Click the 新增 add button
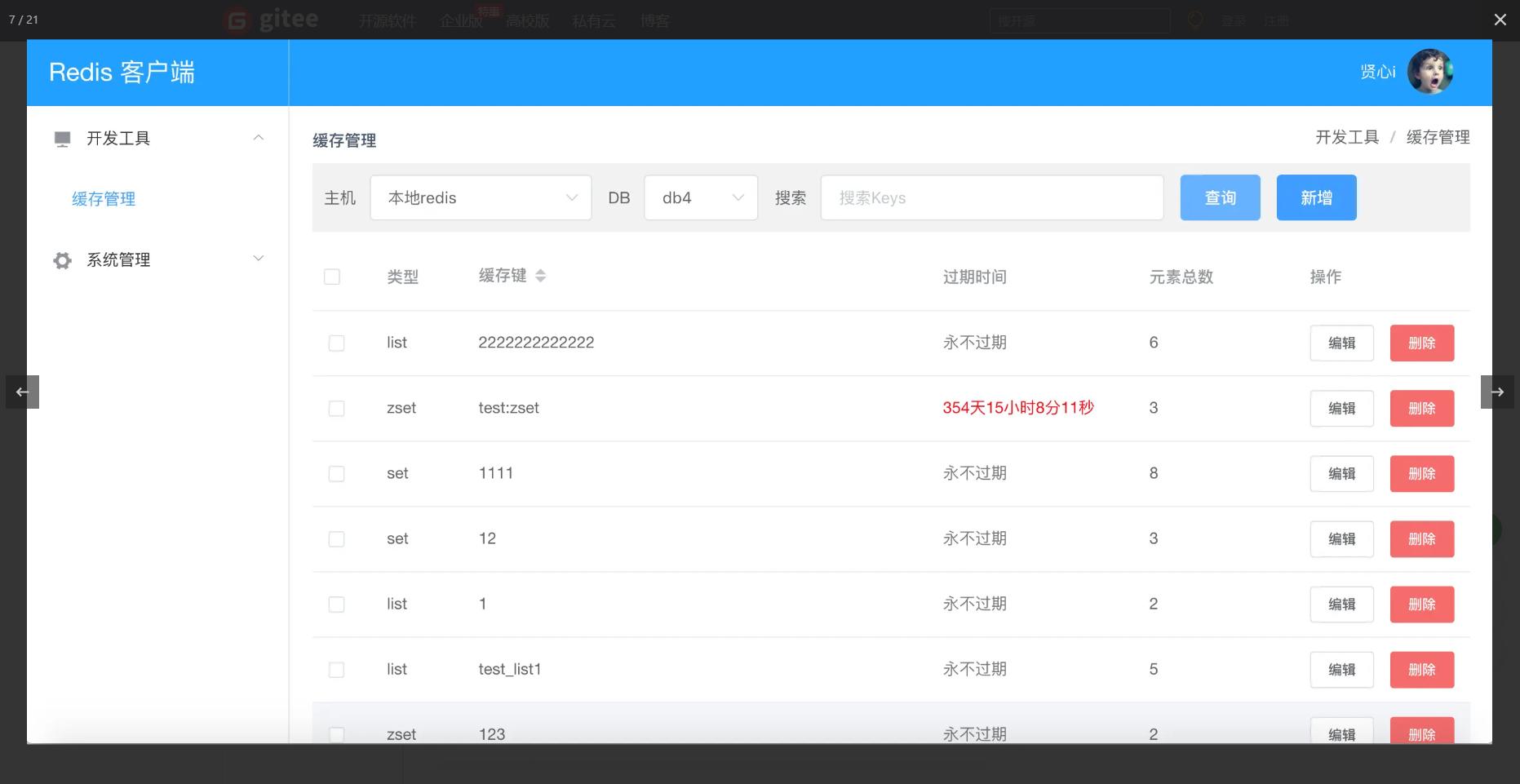This screenshot has width=1520, height=784. coord(1316,197)
